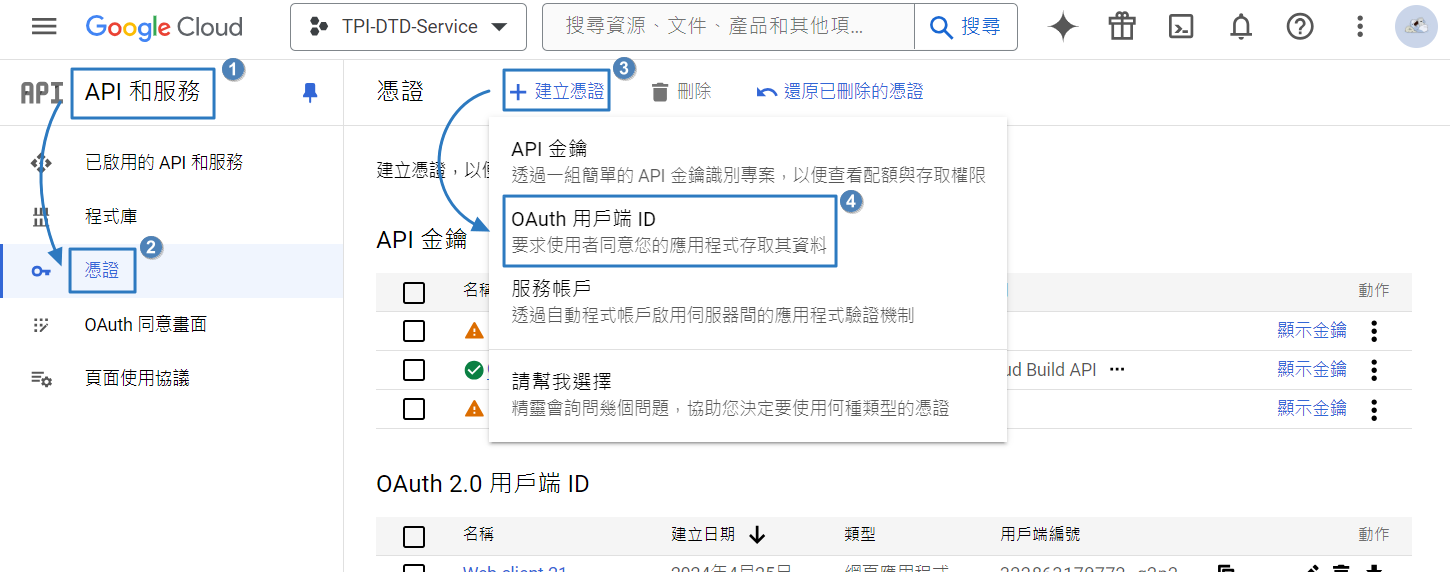This screenshot has height=572, width=1450.
Task: Open the user account avatar
Action: 1416,27
